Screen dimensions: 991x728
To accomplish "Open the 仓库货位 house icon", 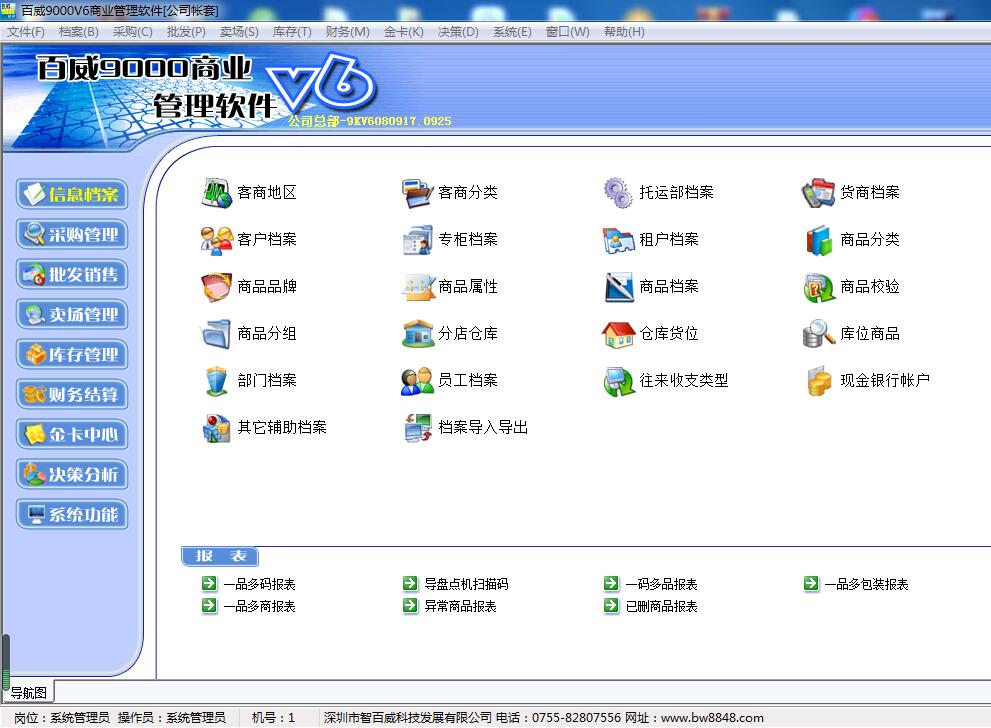I will tap(618, 334).
